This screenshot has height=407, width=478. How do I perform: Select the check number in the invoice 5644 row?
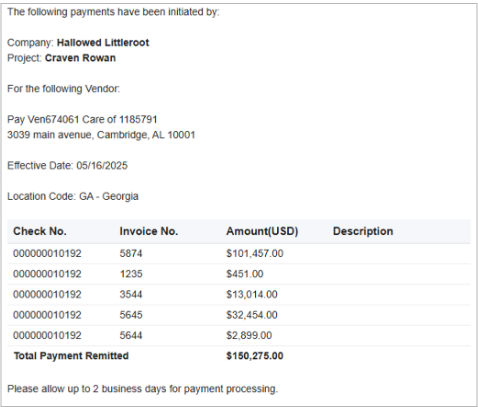point(47,335)
